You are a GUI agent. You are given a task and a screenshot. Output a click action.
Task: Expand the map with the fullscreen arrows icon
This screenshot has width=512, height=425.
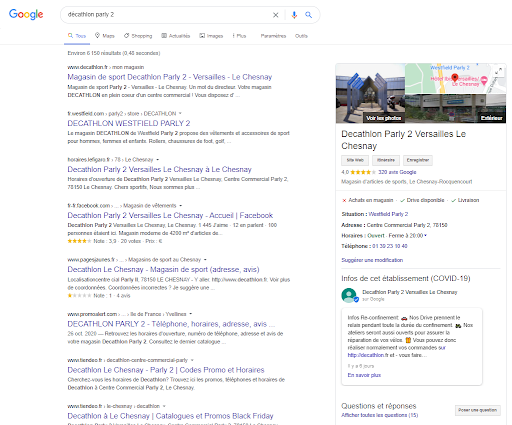tap(499, 71)
